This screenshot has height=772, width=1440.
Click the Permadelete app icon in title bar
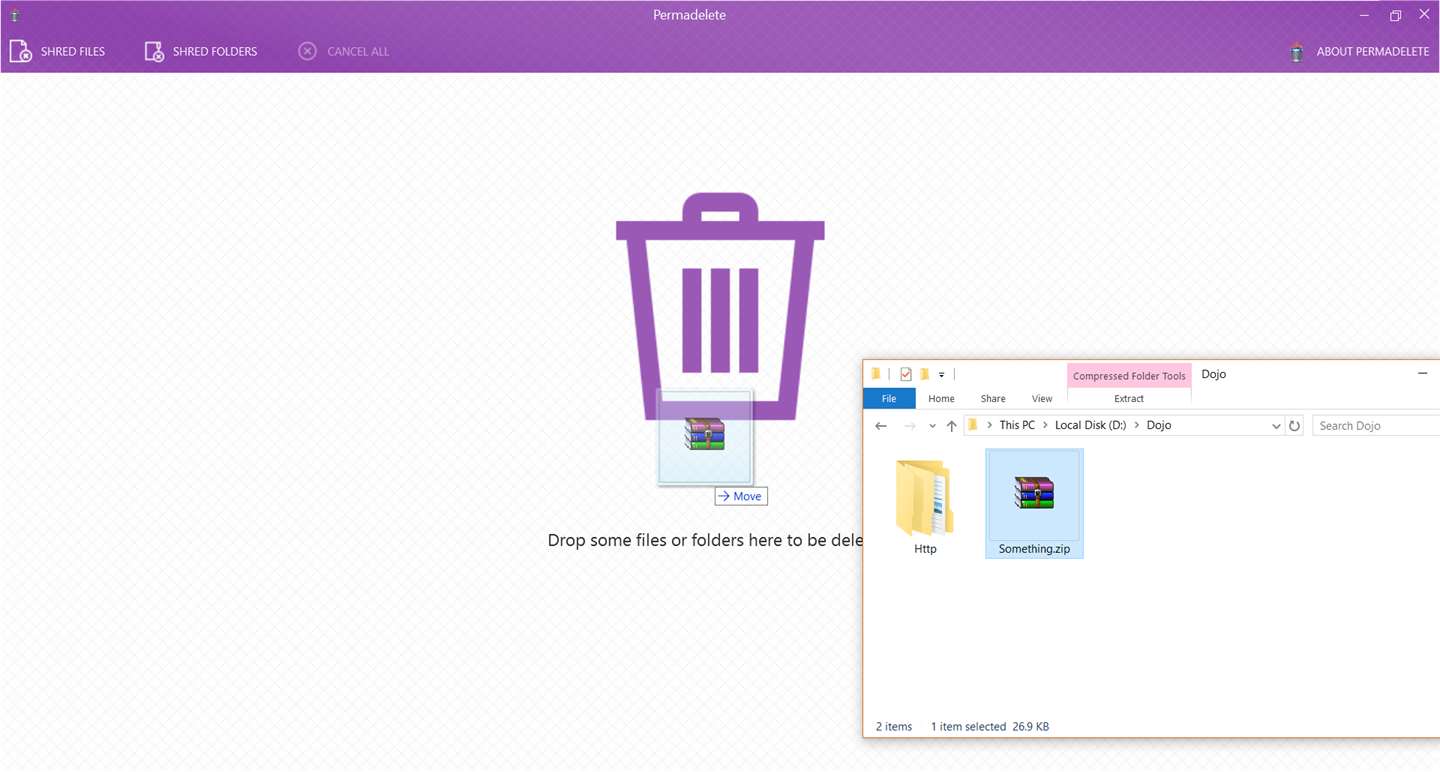click(x=15, y=15)
